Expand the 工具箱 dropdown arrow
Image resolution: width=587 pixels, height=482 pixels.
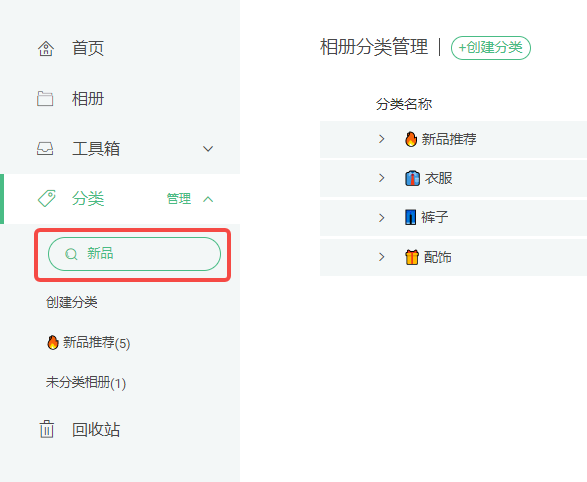point(208,149)
